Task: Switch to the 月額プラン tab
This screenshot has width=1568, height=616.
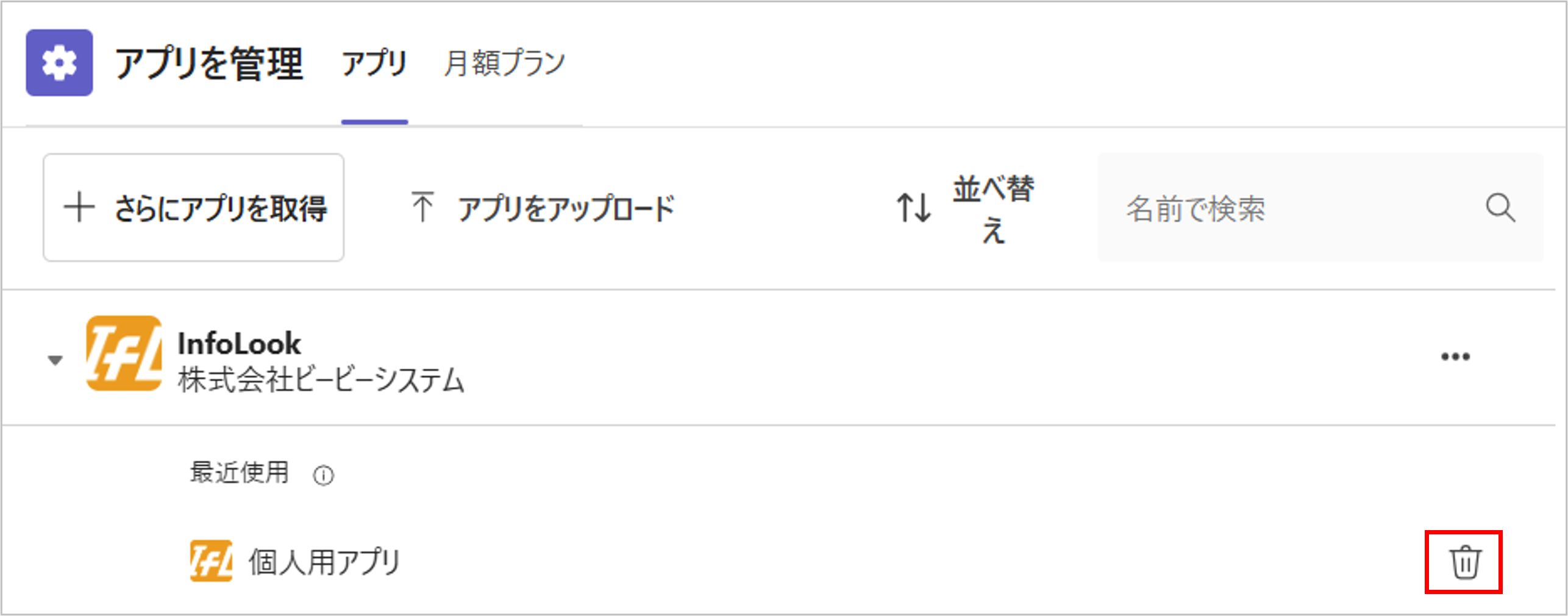Action: (x=504, y=63)
